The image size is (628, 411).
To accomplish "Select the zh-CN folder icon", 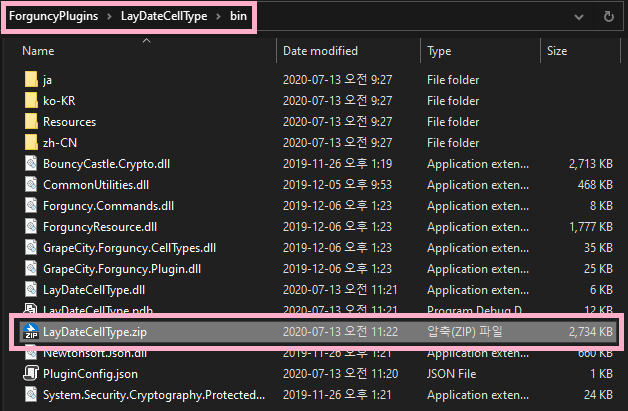I will point(30,143).
